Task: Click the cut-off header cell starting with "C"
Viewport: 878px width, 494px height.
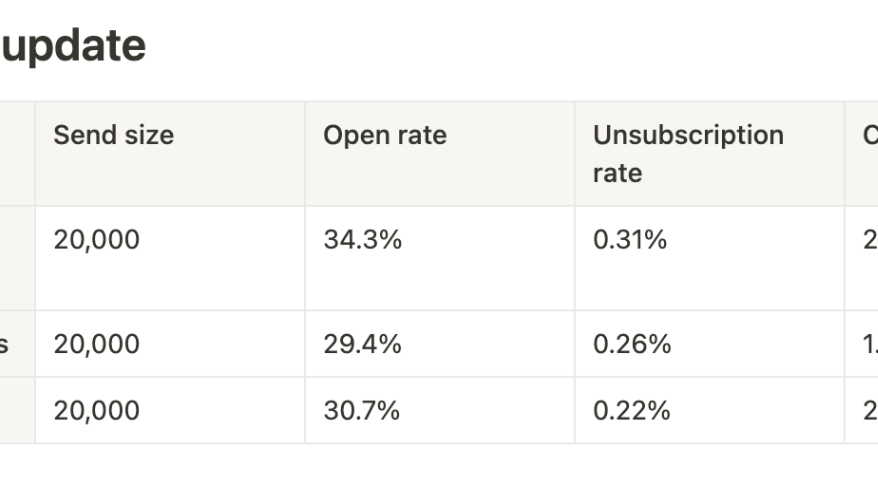Action: (x=863, y=154)
